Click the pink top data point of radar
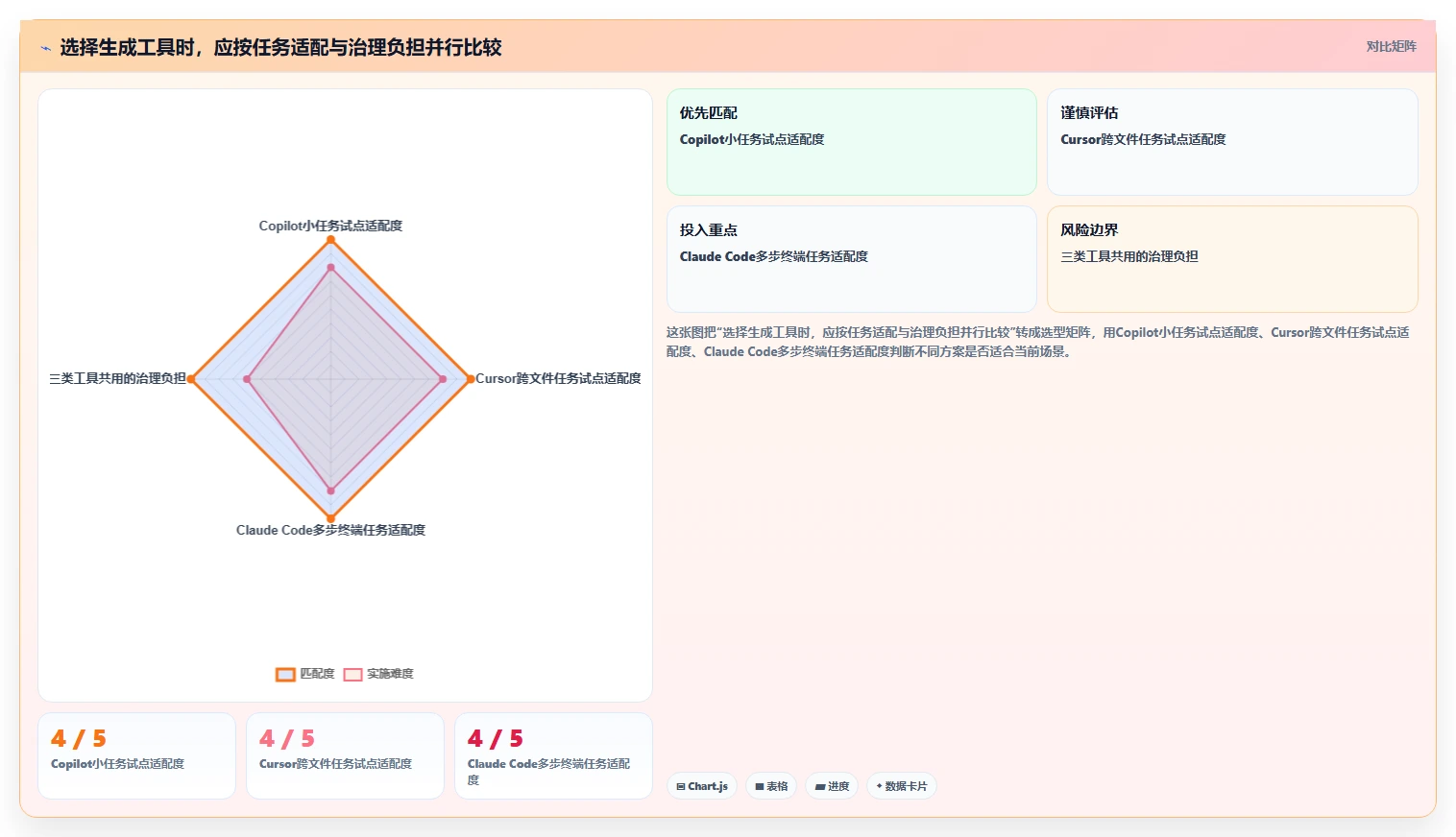 [x=330, y=268]
